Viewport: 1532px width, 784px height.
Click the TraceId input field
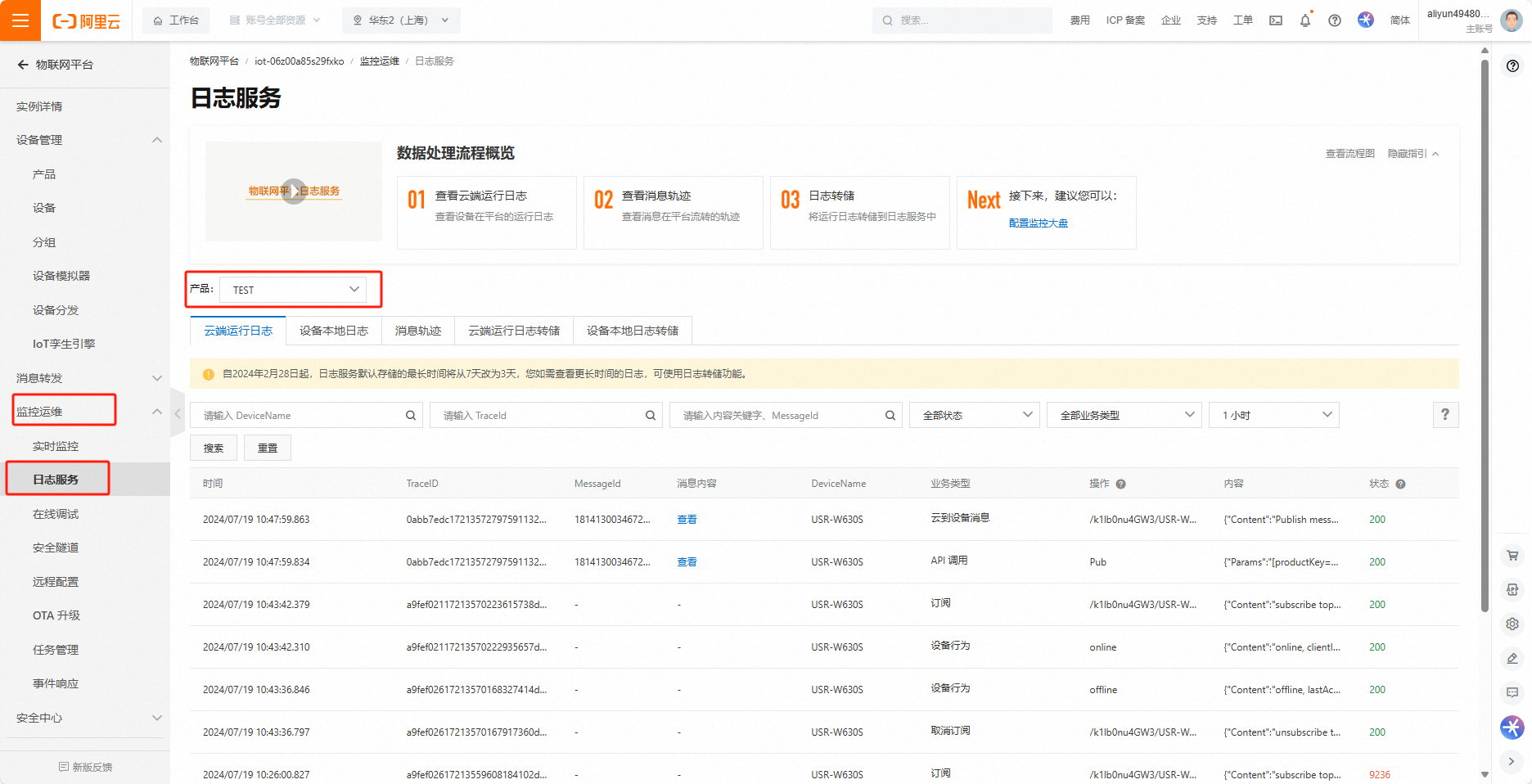(540, 416)
